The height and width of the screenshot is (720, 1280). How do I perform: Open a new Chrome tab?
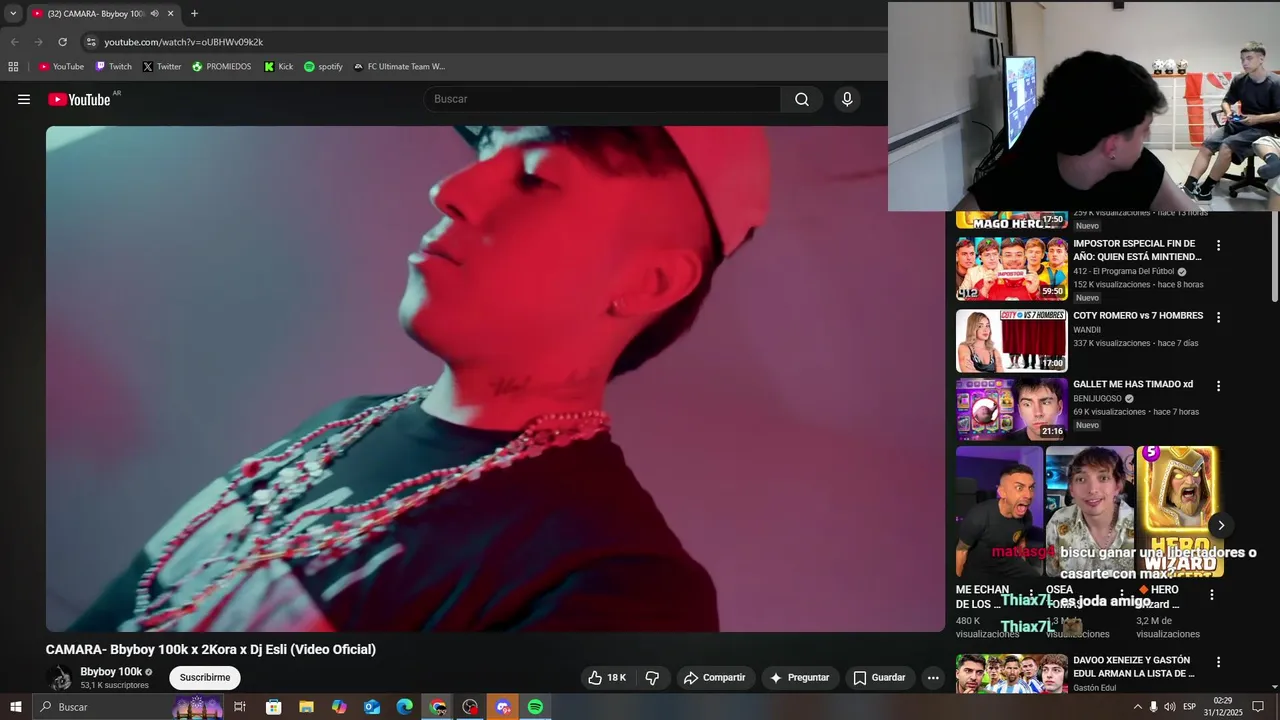tap(194, 14)
